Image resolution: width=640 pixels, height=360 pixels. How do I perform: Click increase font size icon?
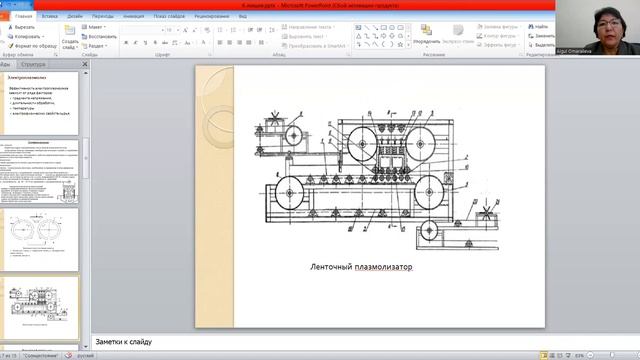[185, 30]
